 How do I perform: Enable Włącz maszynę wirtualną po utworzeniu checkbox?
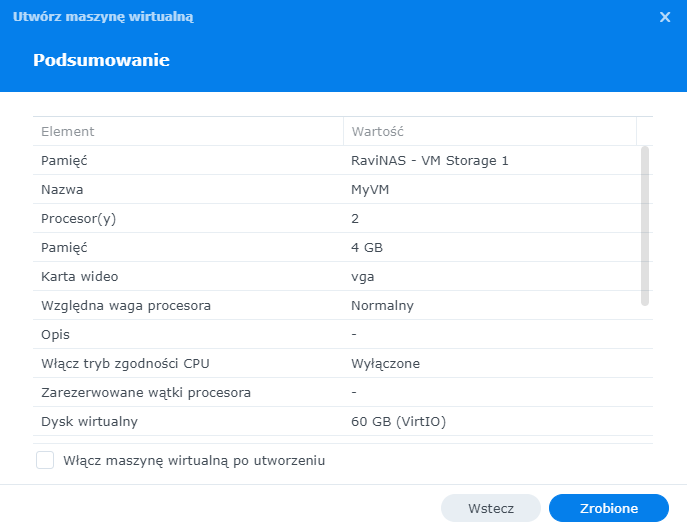pyautogui.click(x=45, y=460)
